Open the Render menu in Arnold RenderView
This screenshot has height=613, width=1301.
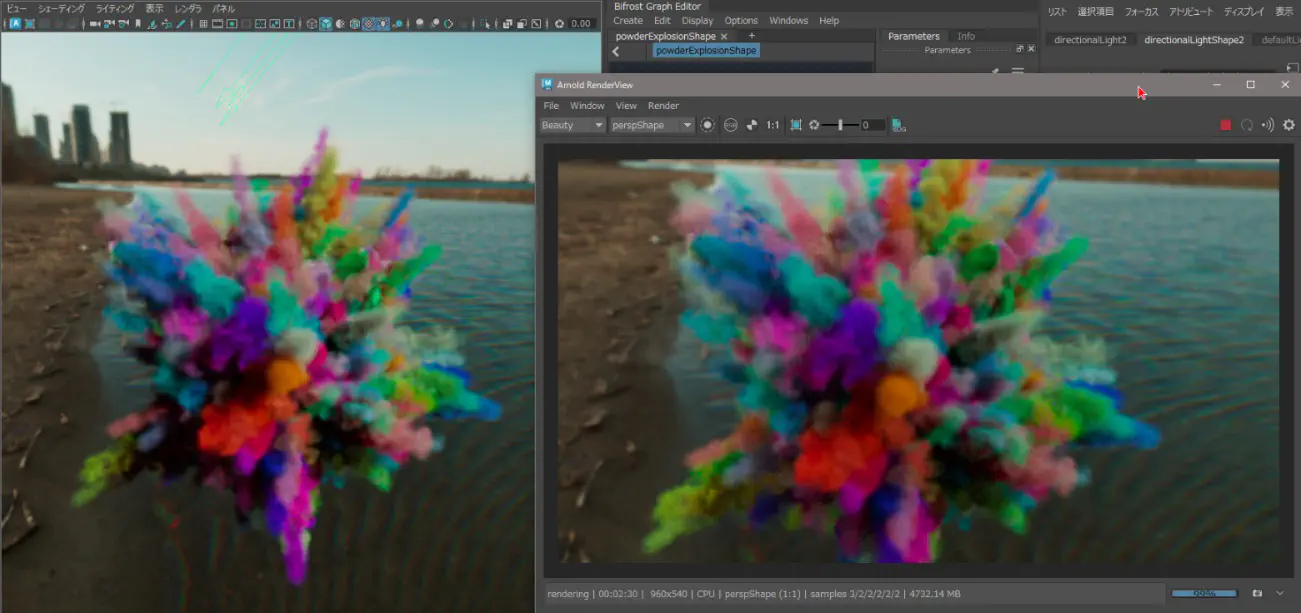(x=663, y=105)
